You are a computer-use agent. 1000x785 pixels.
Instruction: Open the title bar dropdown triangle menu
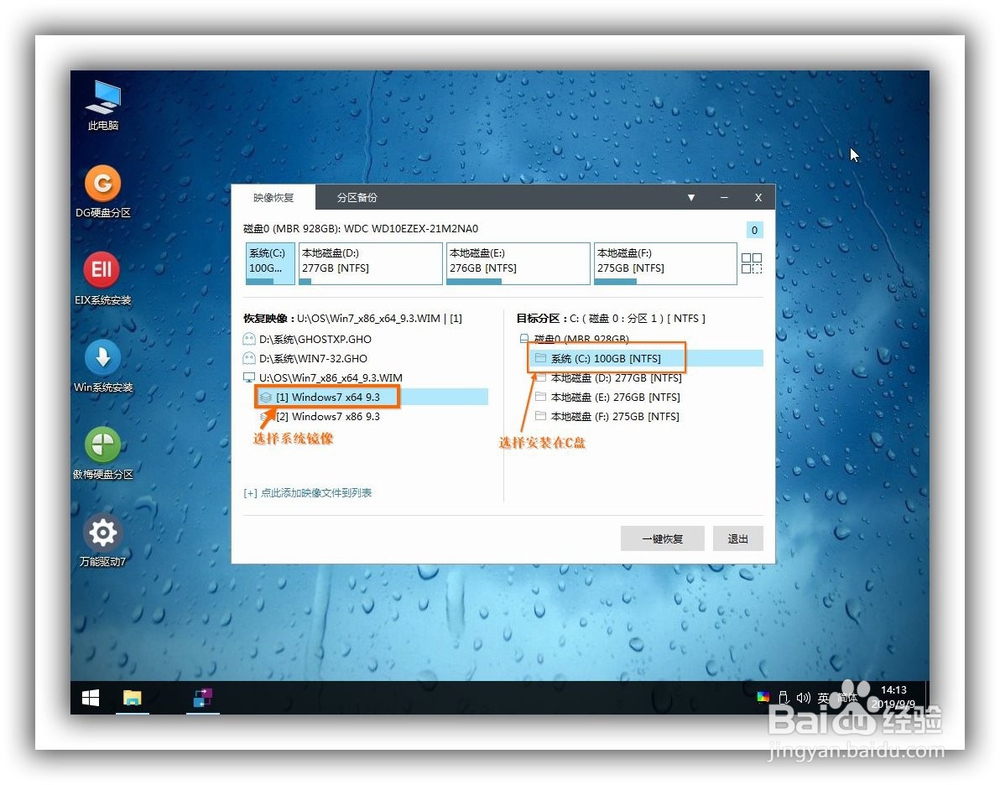coord(691,198)
